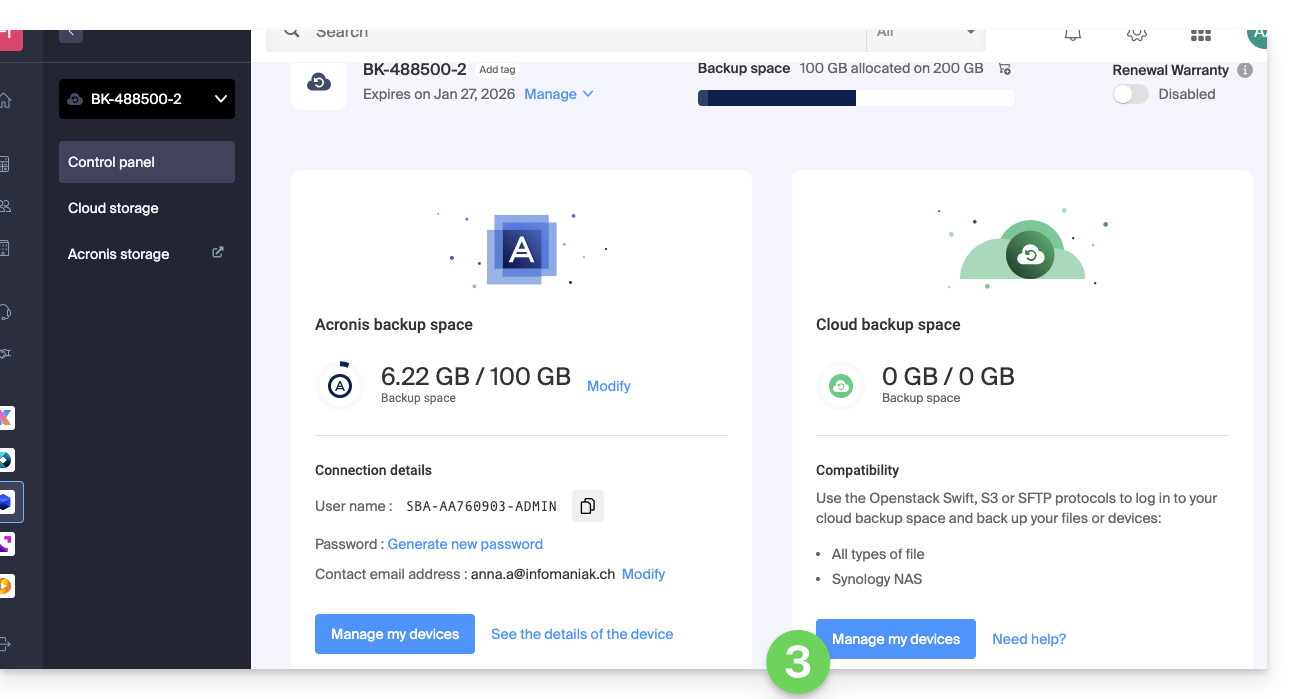The height and width of the screenshot is (699, 1297).
Task: Click the Acronis backup space heading
Action: click(x=394, y=324)
